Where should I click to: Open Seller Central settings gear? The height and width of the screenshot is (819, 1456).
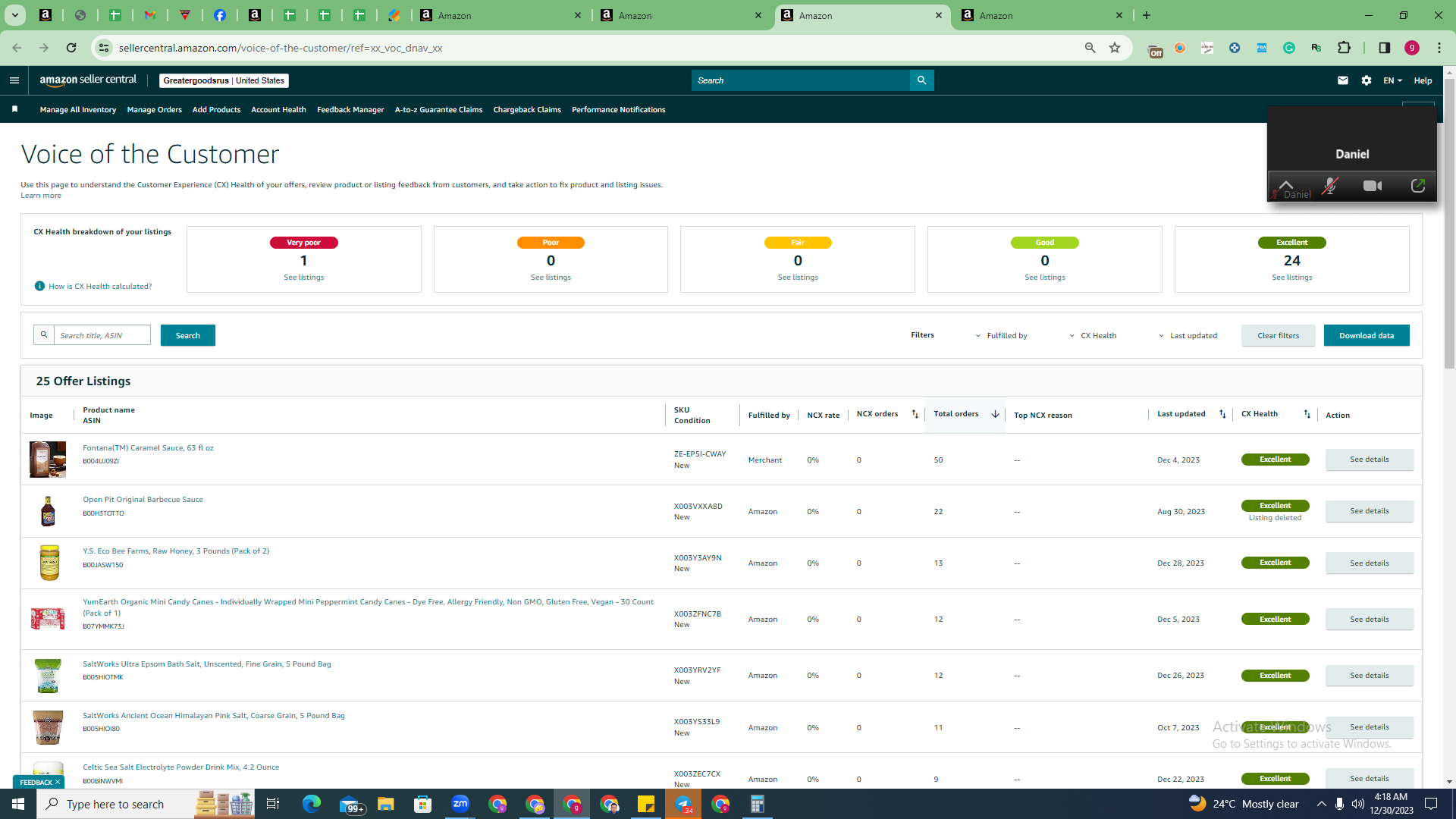click(x=1367, y=80)
